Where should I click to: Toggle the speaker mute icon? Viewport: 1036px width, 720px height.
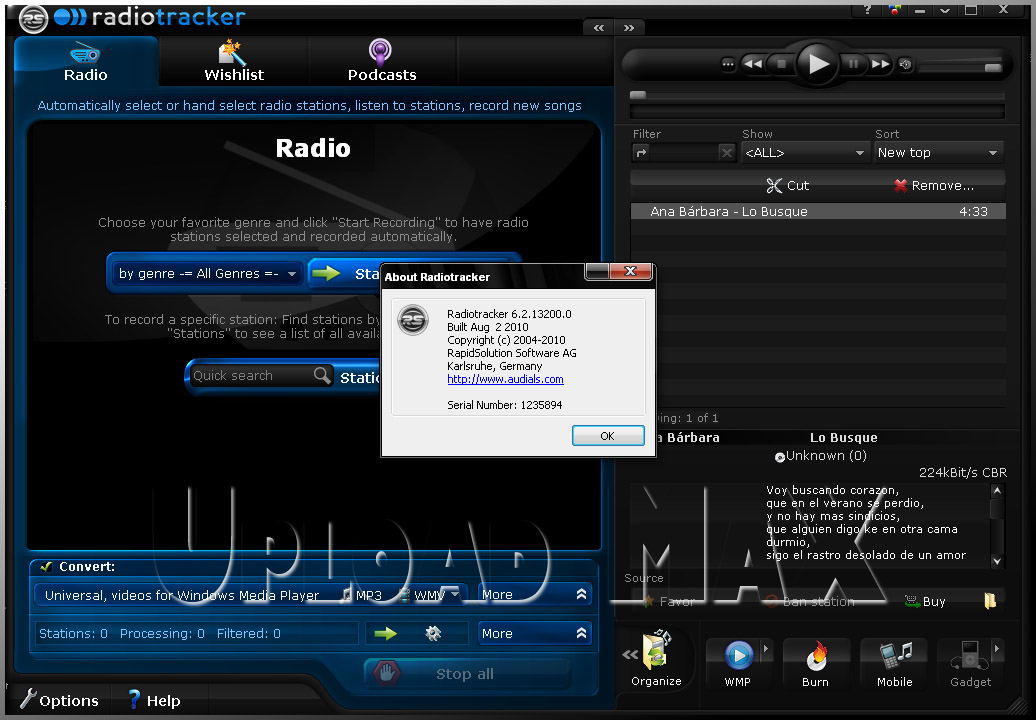pos(905,64)
